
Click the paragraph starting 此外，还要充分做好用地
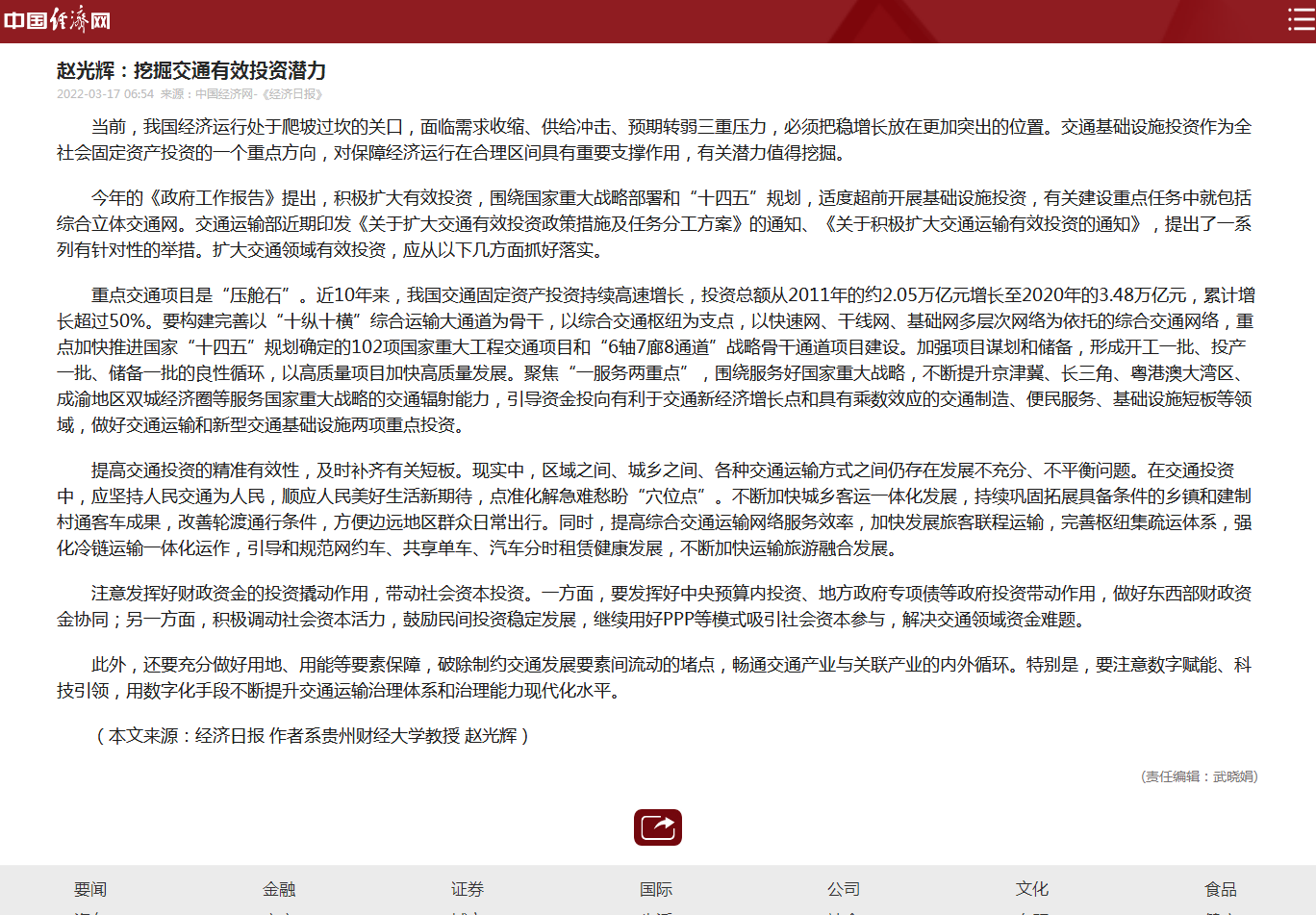click(x=654, y=677)
